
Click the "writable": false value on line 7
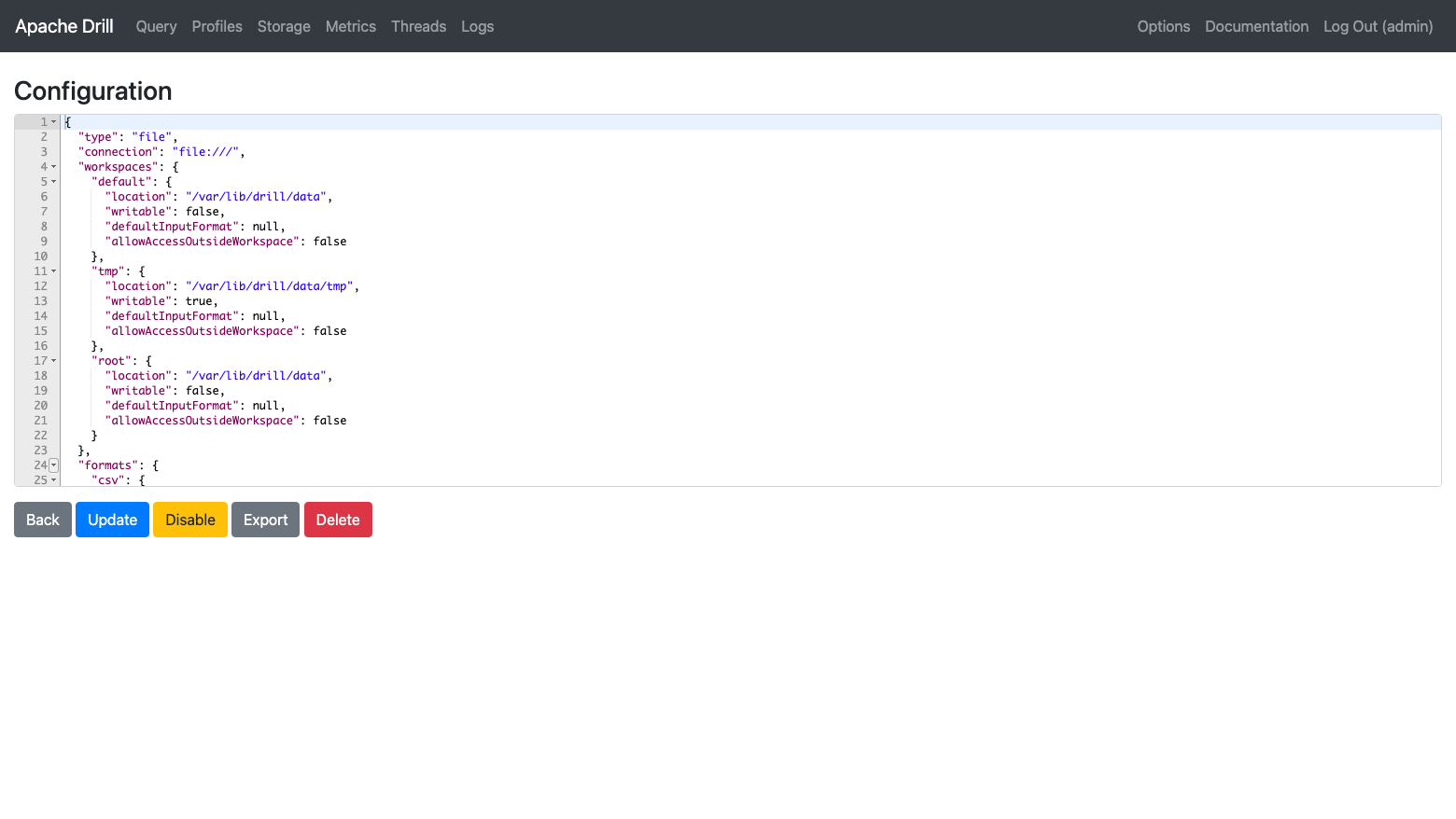203,212
